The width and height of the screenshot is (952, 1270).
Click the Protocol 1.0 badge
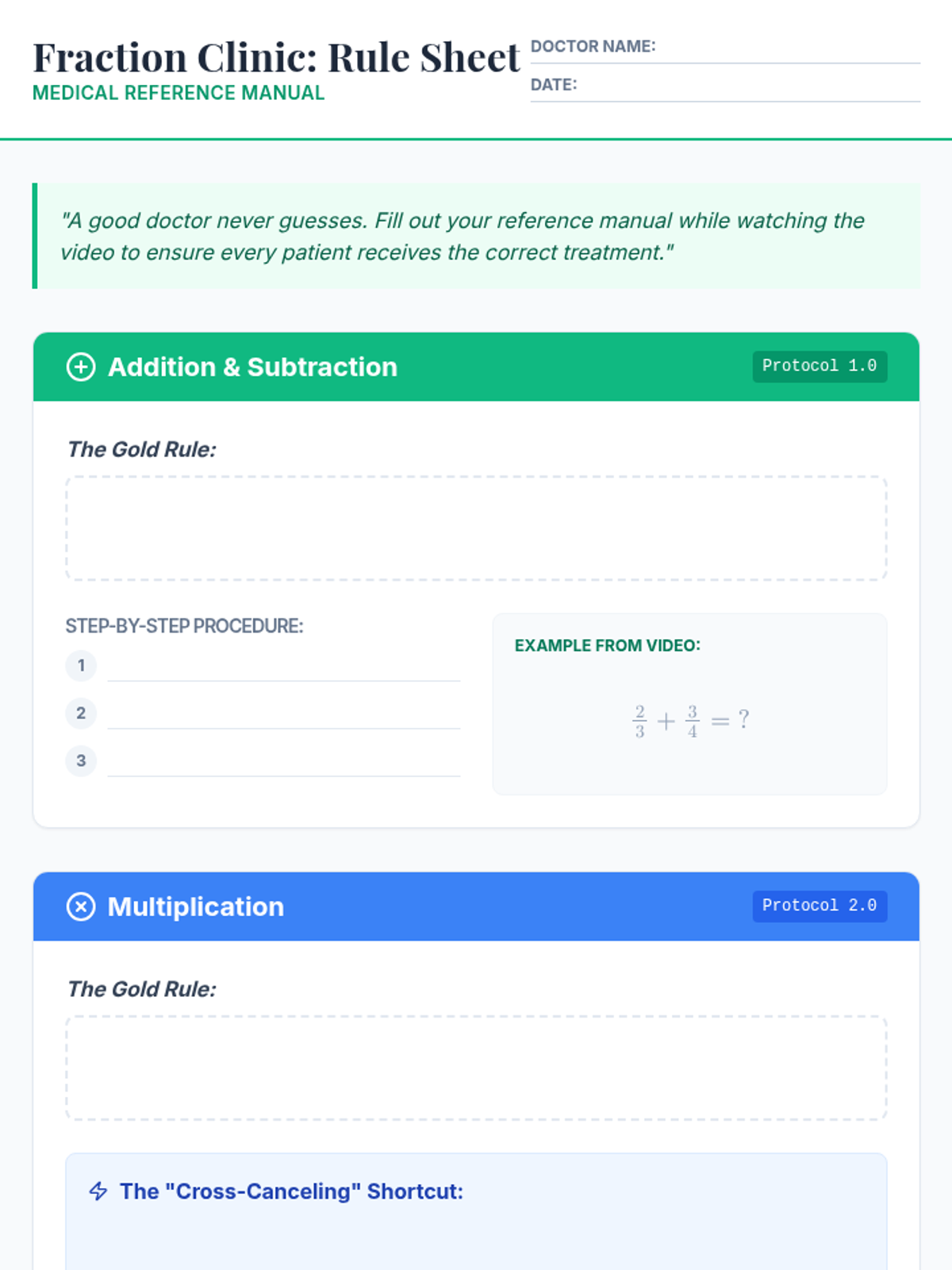(820, 366)
